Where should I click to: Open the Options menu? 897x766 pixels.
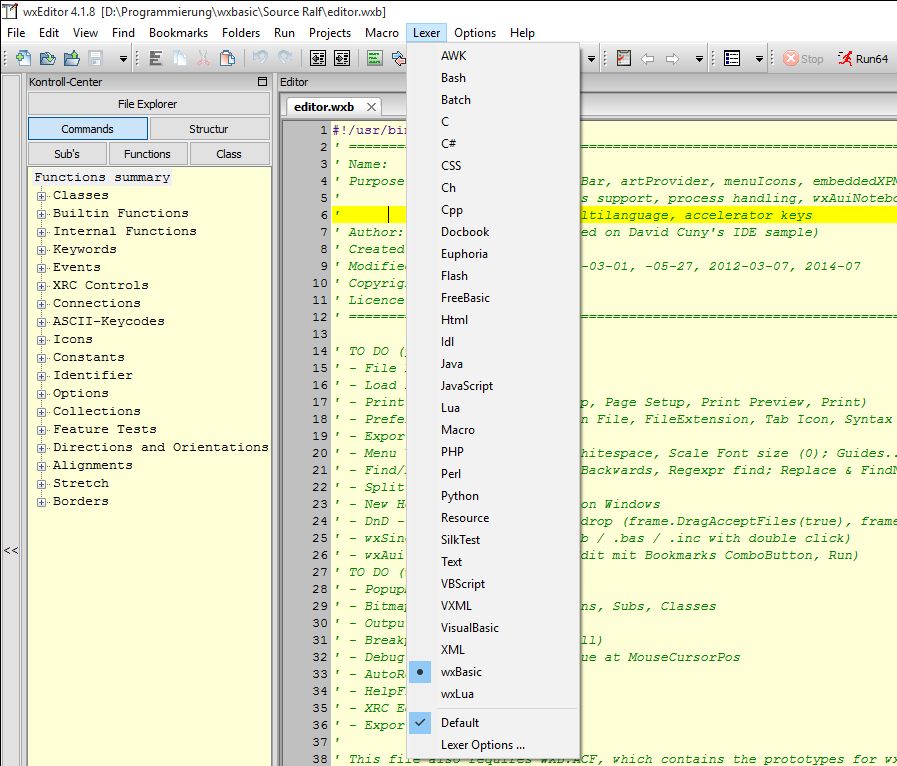[x=475, y=33]
